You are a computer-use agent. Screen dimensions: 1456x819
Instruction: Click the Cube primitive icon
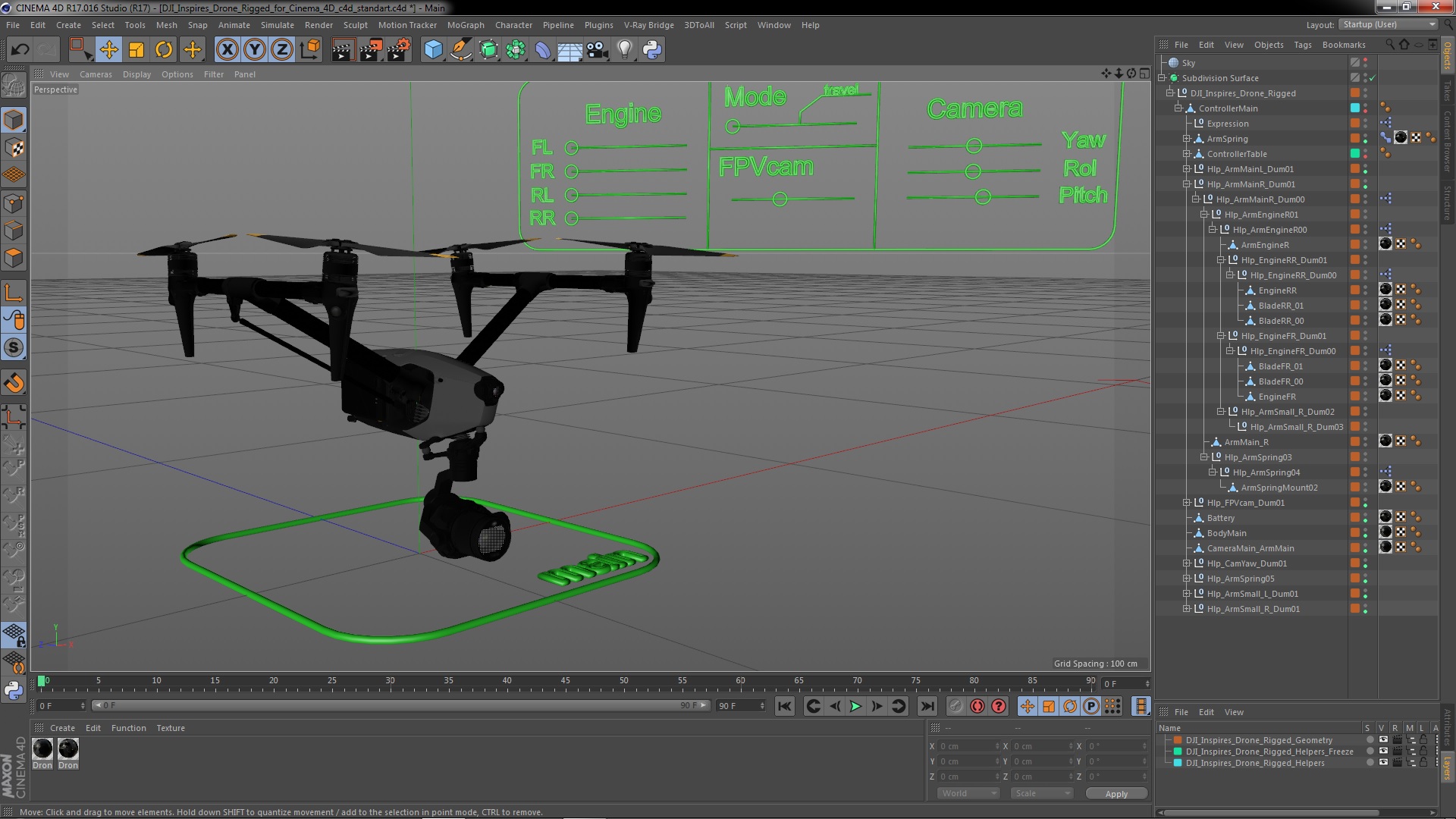433,50
